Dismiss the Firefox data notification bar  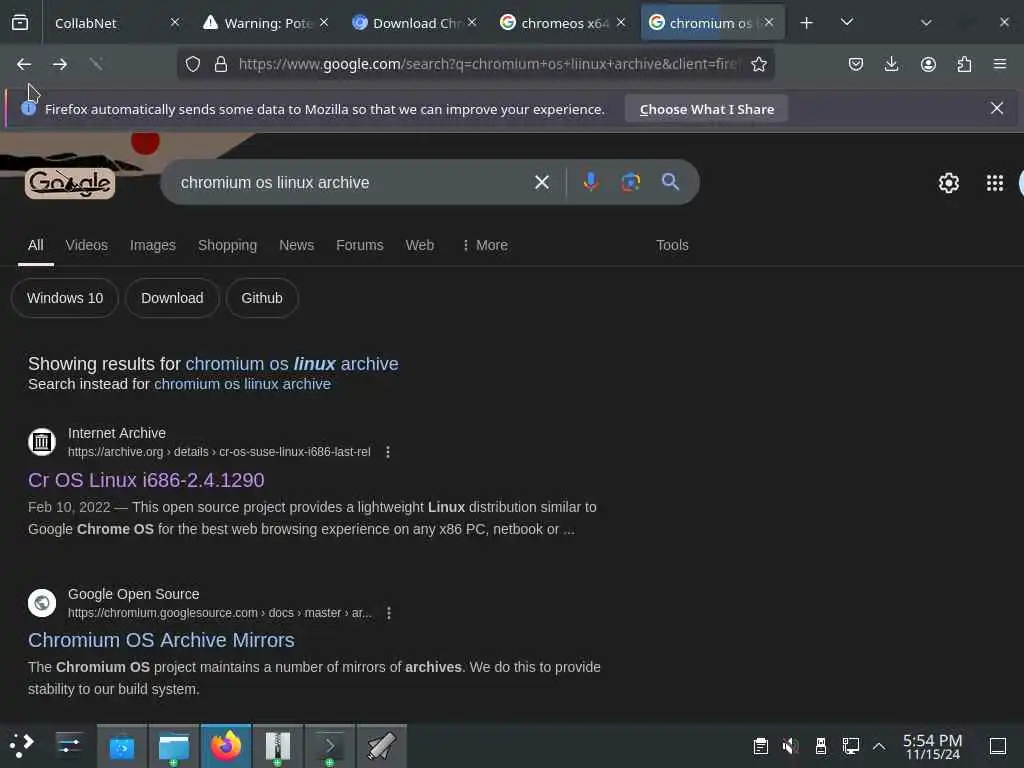point(997,108)
